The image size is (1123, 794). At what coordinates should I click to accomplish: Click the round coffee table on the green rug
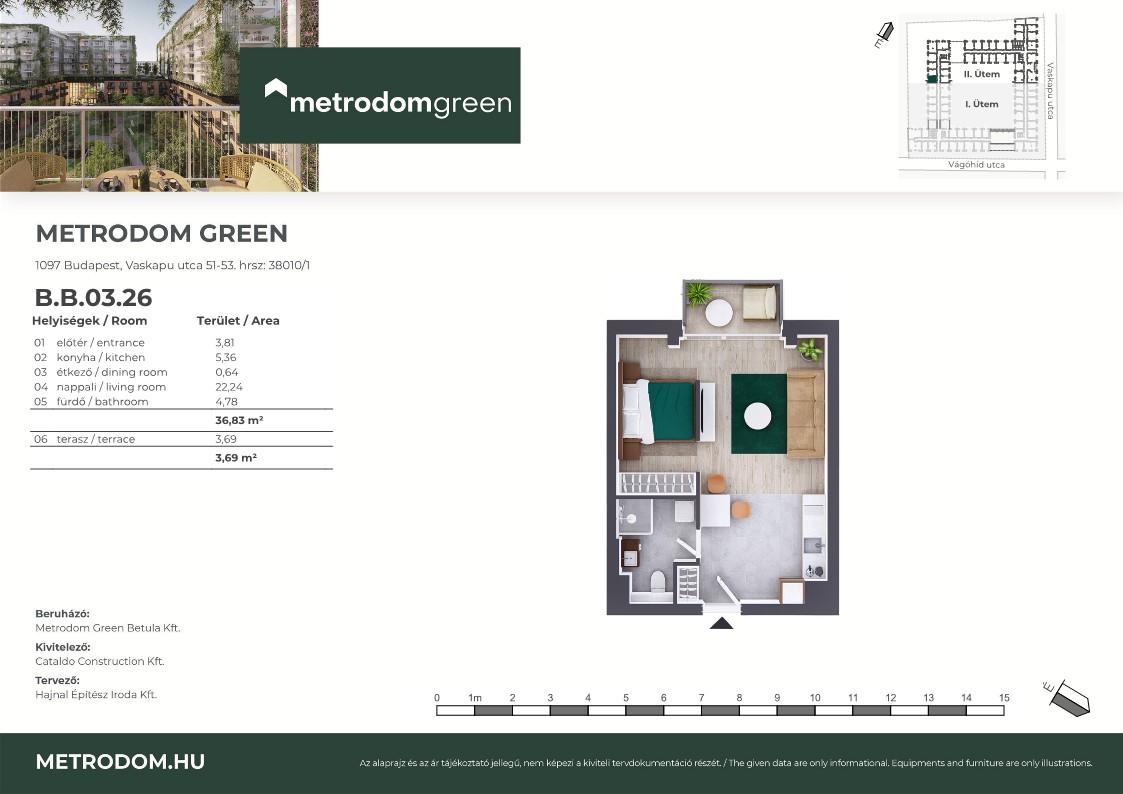coord(758,414)
